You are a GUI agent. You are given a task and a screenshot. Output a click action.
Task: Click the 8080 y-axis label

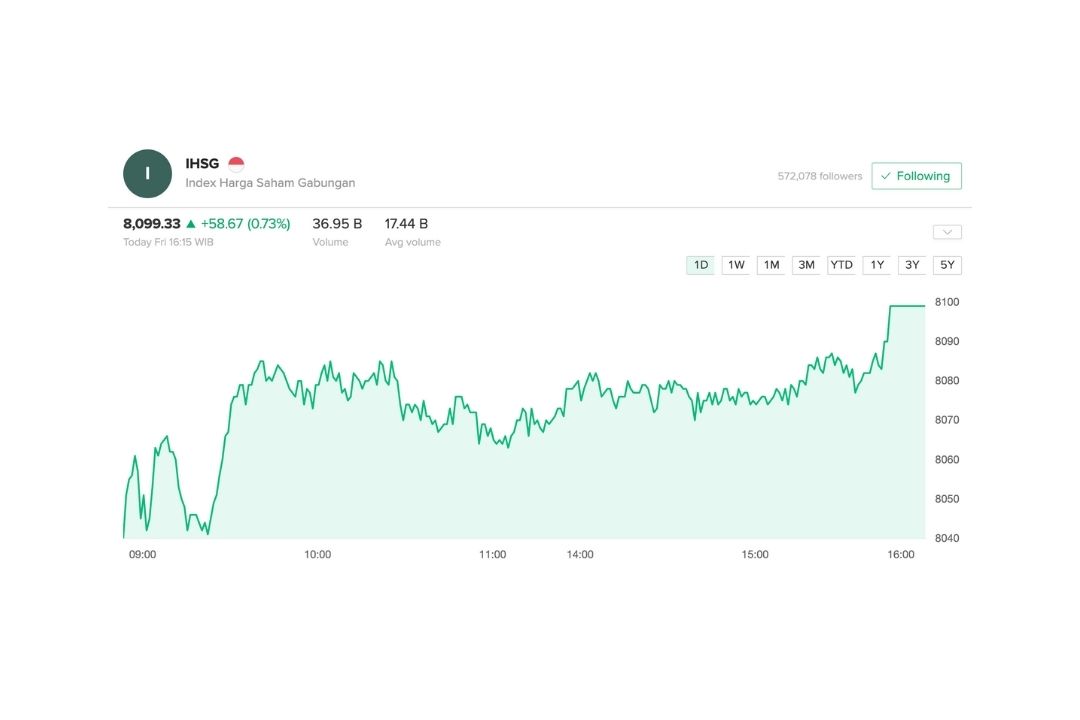[947, 380]
